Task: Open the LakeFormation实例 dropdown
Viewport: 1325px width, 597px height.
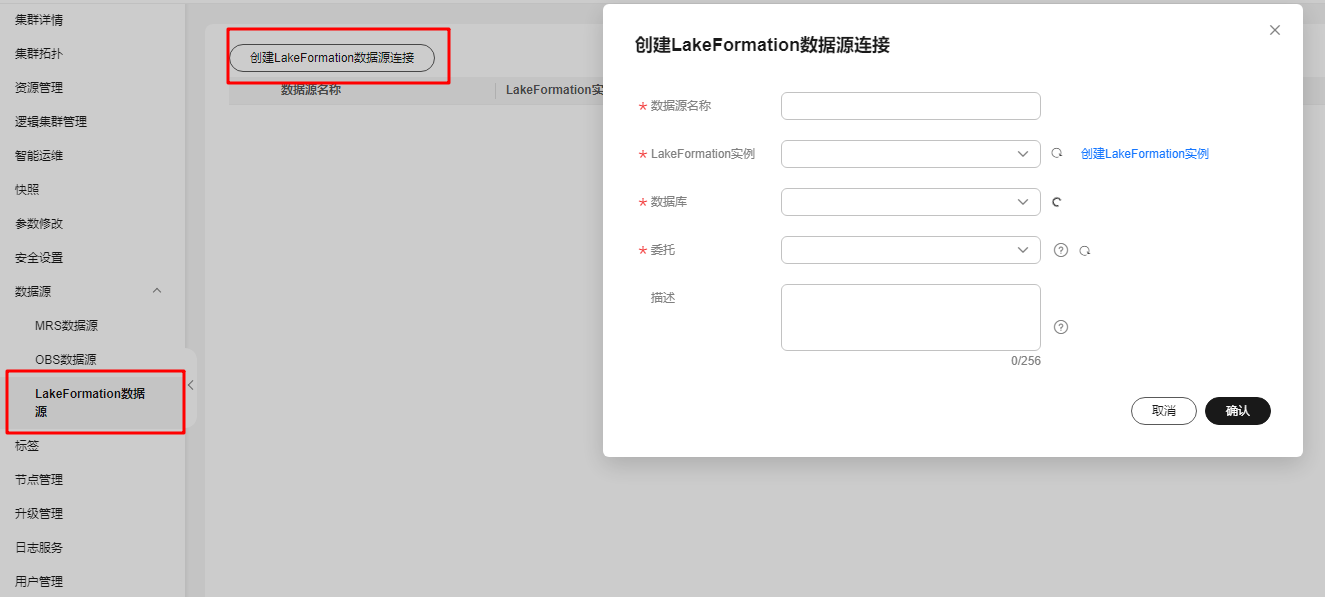Action: click(x=911, y=154)
